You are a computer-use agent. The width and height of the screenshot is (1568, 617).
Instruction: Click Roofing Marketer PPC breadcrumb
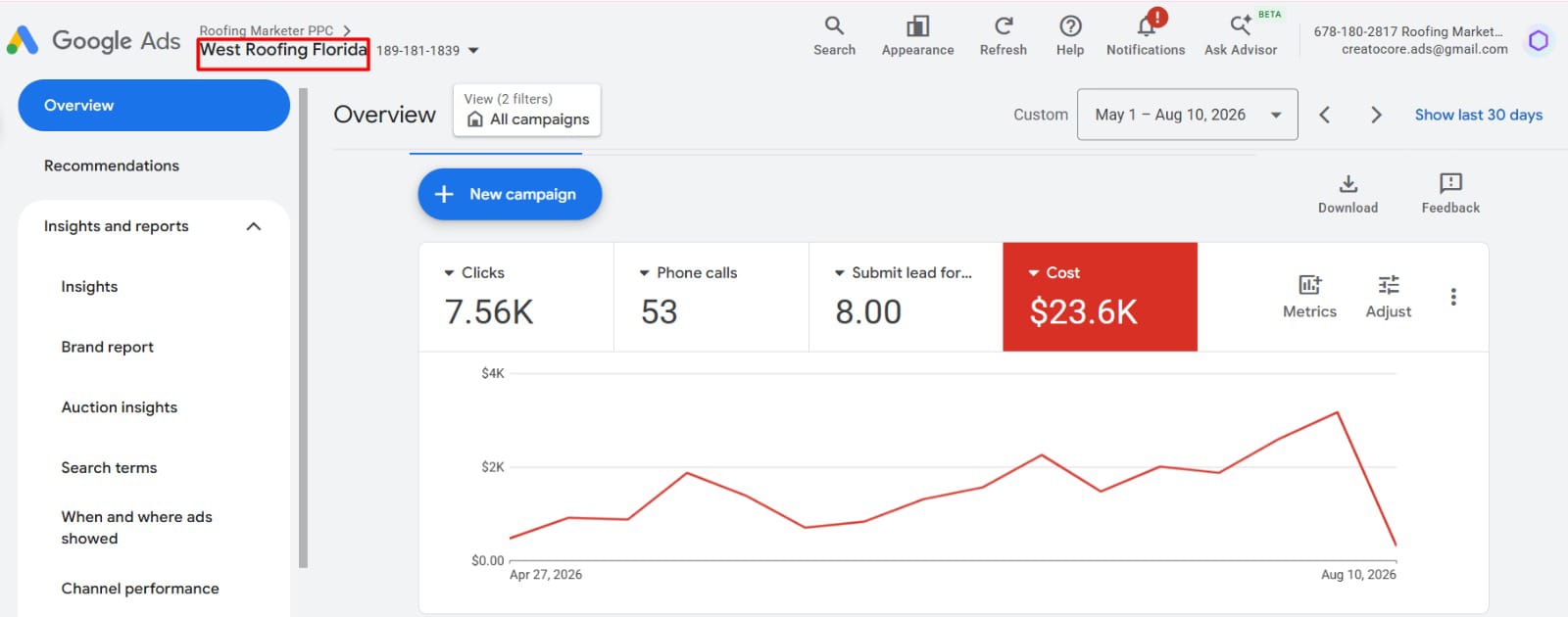(267, 30)
